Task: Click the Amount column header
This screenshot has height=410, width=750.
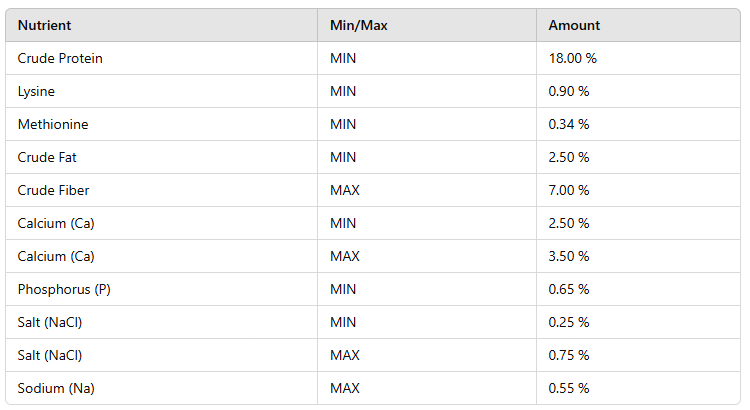Action: (574, 25)
